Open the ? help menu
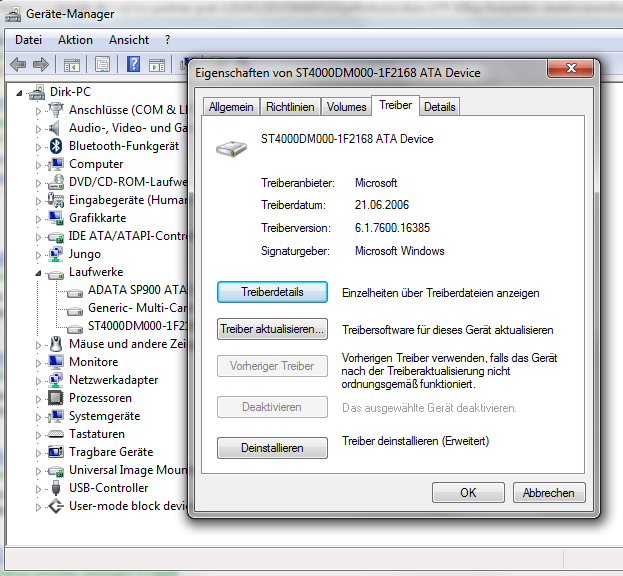623x576 pixels. (167, 40)
